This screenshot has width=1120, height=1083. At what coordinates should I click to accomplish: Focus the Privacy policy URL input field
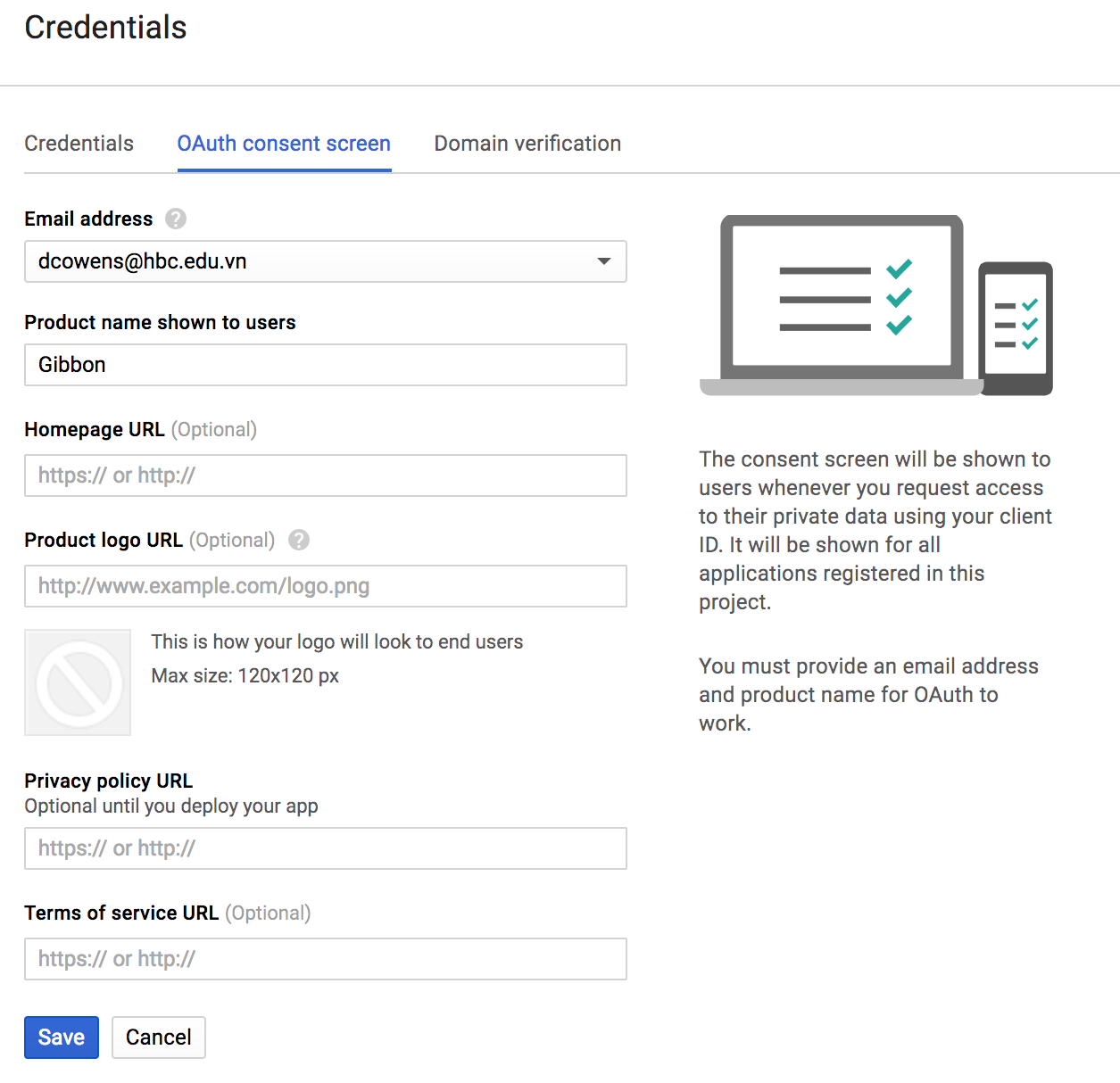[326, 848]
